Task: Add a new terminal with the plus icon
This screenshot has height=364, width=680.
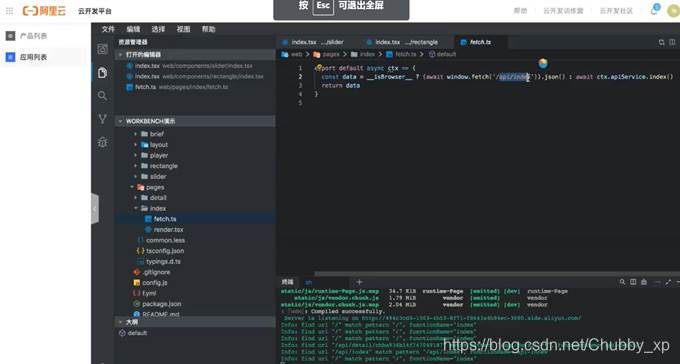Action: click(x=359, y=282)
